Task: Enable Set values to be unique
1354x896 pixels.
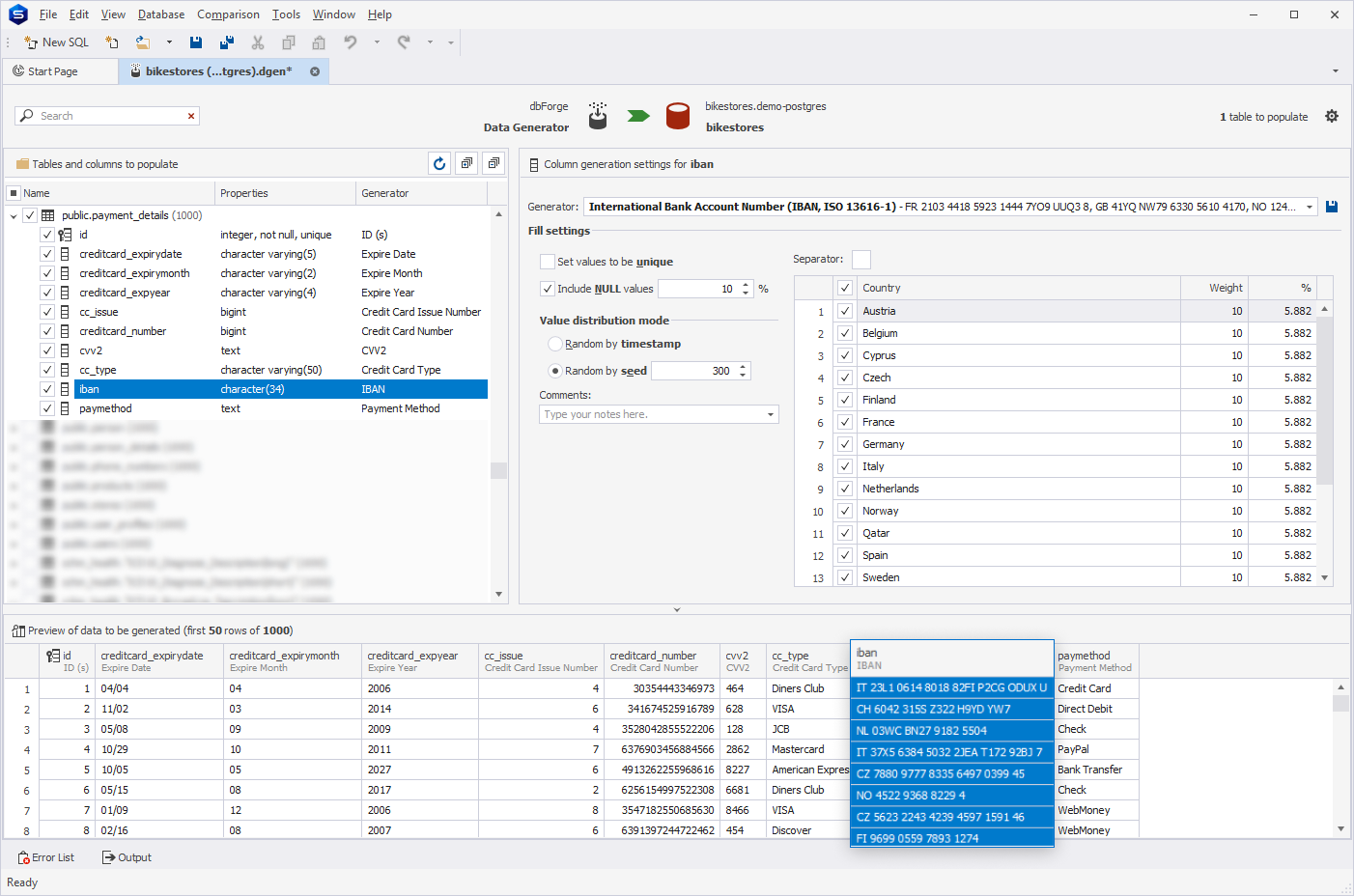Action: pos(548,262)
